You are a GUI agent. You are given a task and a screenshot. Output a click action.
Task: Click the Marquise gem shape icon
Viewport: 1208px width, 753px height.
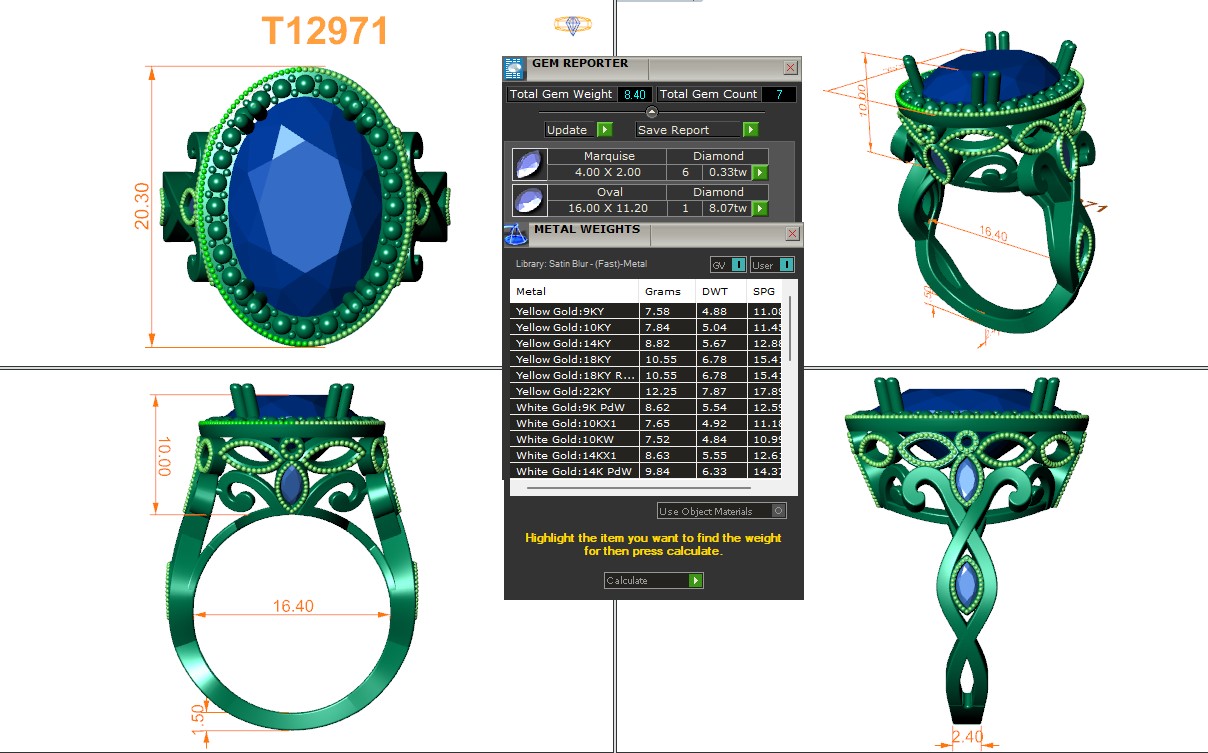point(529,164)
